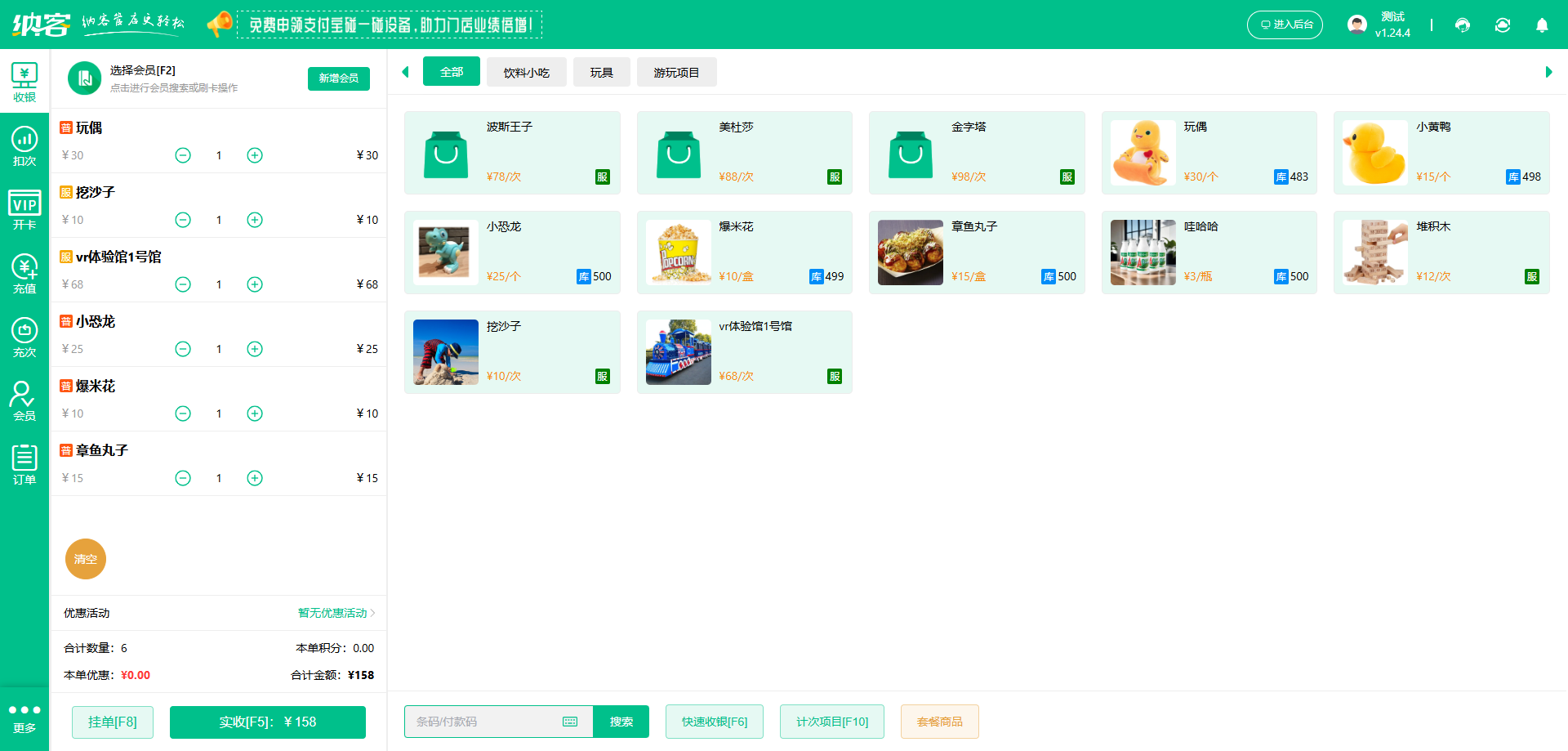The width and height of the screenshot is (1568, 751).
Task: Increase quantity of 挖沙子 in cart
Action: tap(255, 220)
